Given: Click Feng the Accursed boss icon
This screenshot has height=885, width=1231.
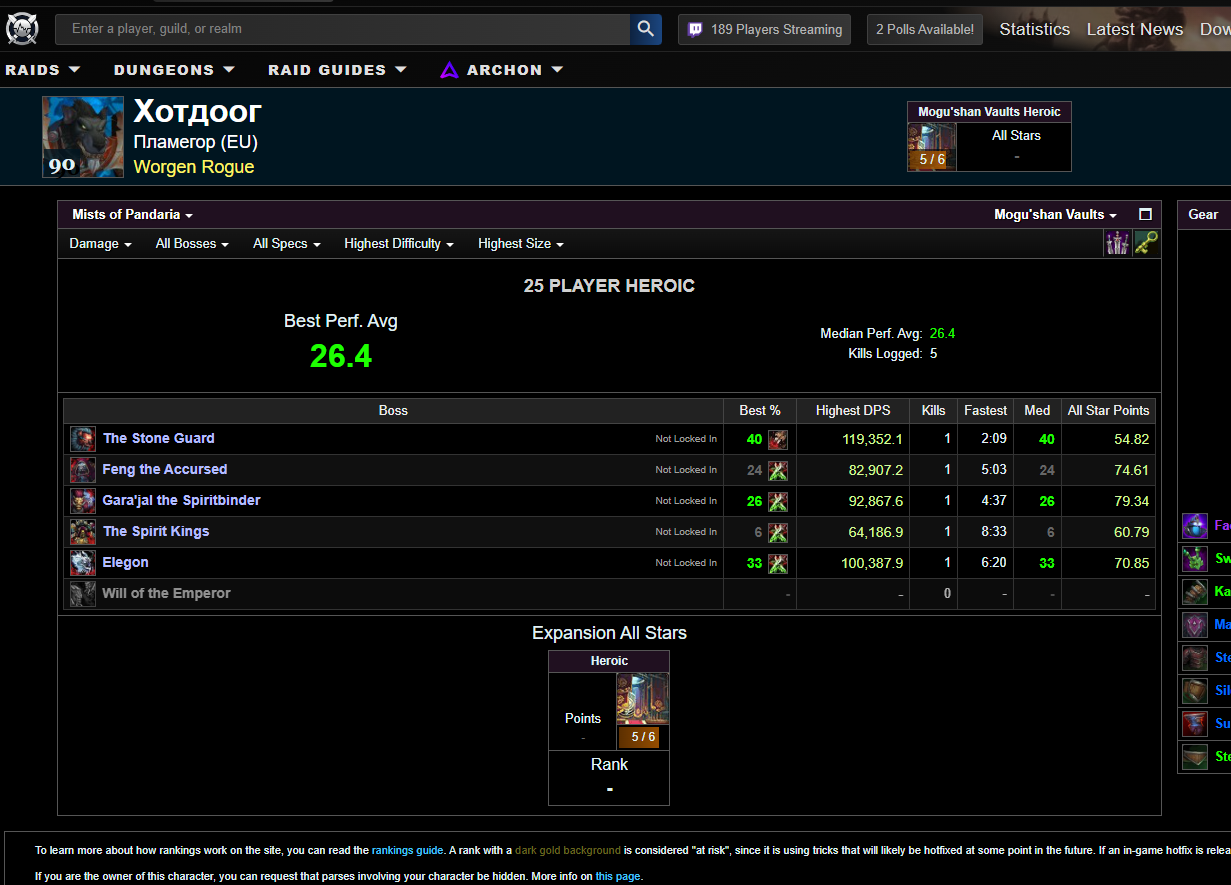Looking at the screenshot, I should (83, 470).
